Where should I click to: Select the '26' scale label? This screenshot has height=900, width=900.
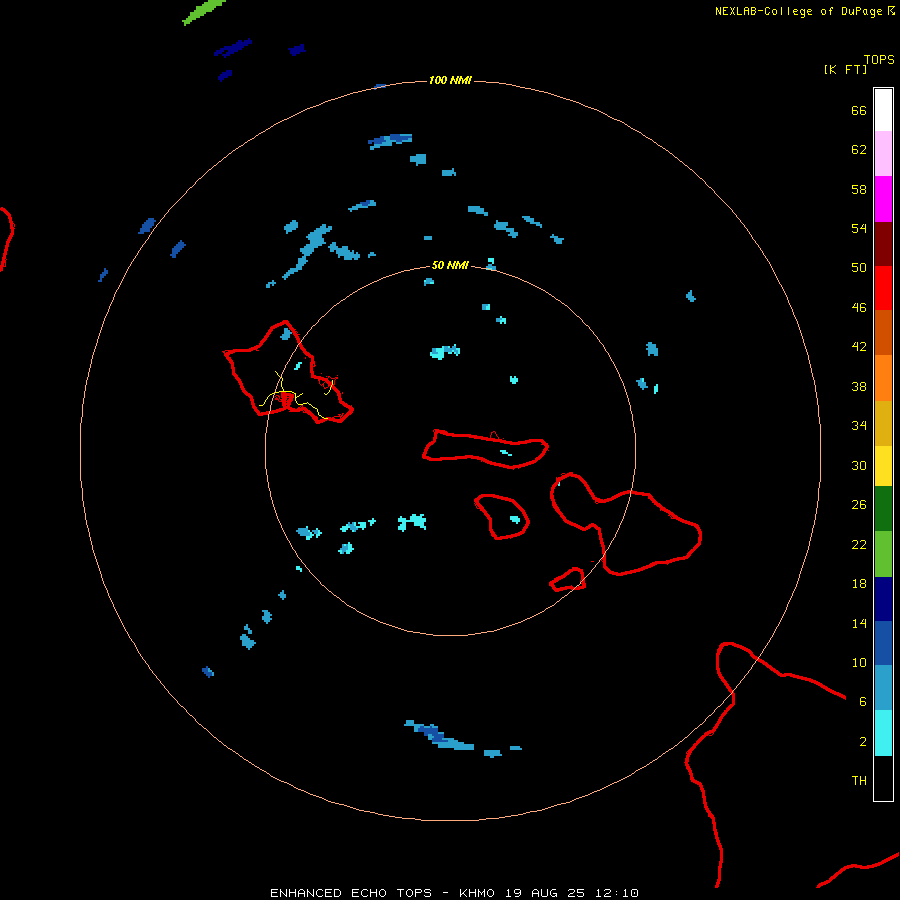click(859, 505)
